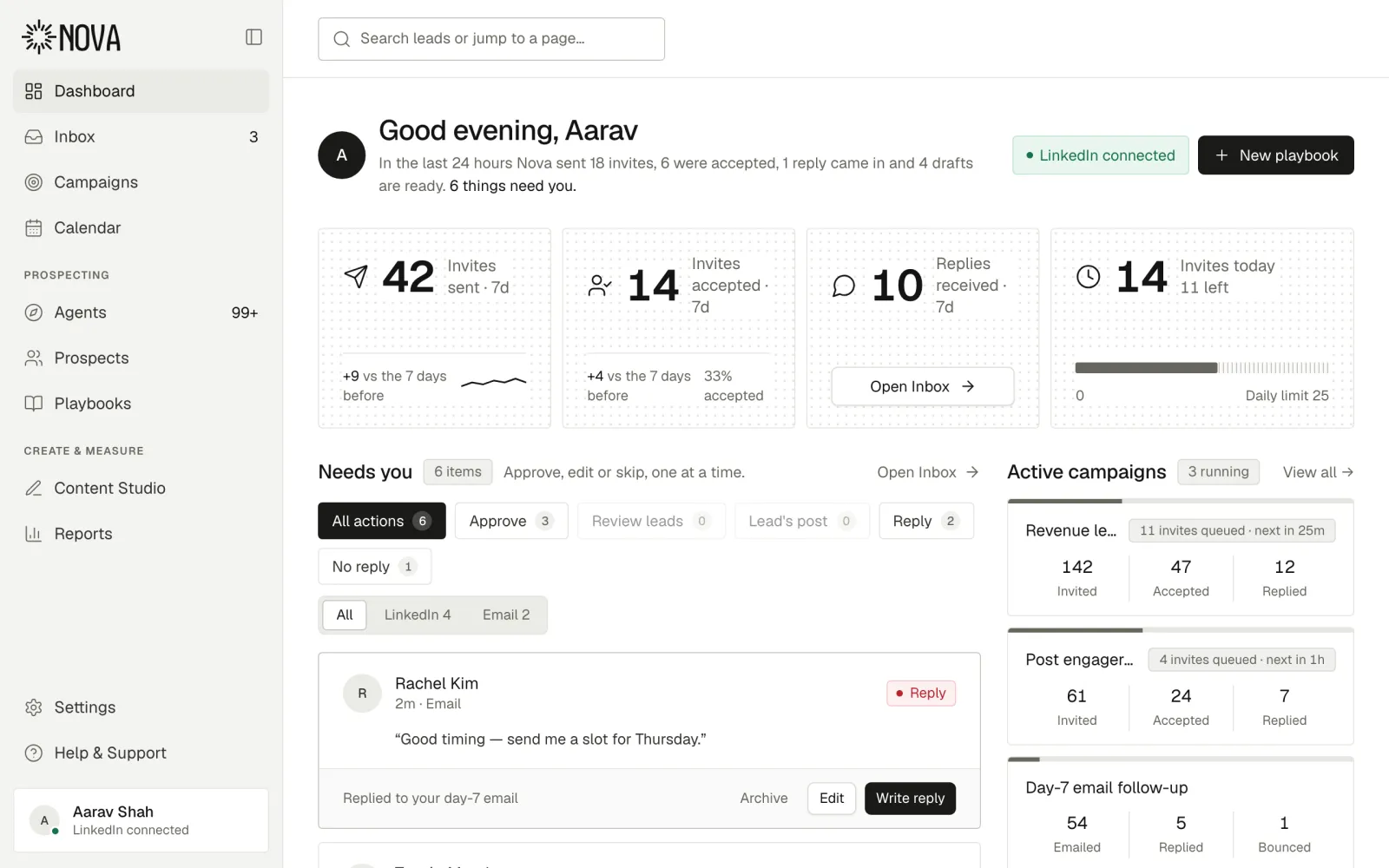This screenshot has width=1389, height=868.
Task: Collapse sidebar with panel toggle icon
Action: pyautogui.click(x=253, y=37)
